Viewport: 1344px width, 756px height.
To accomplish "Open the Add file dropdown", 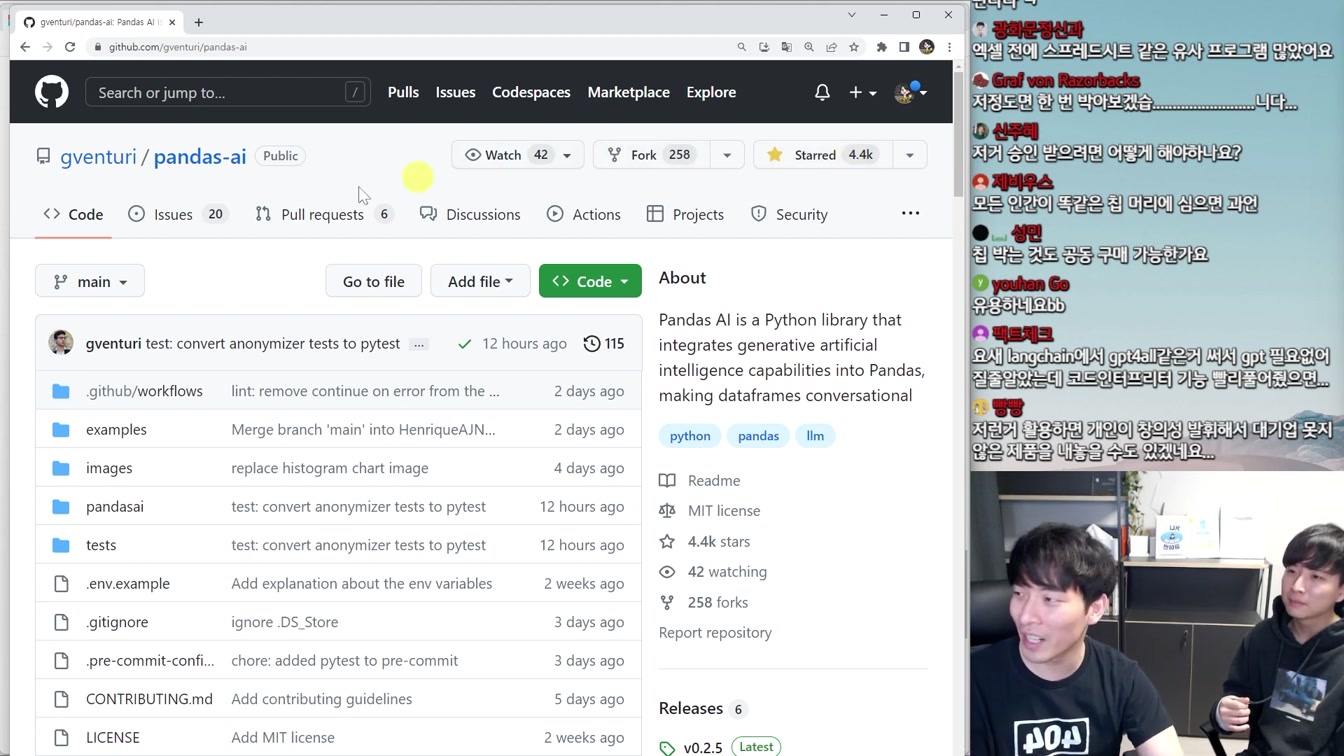I will (480, 281).
